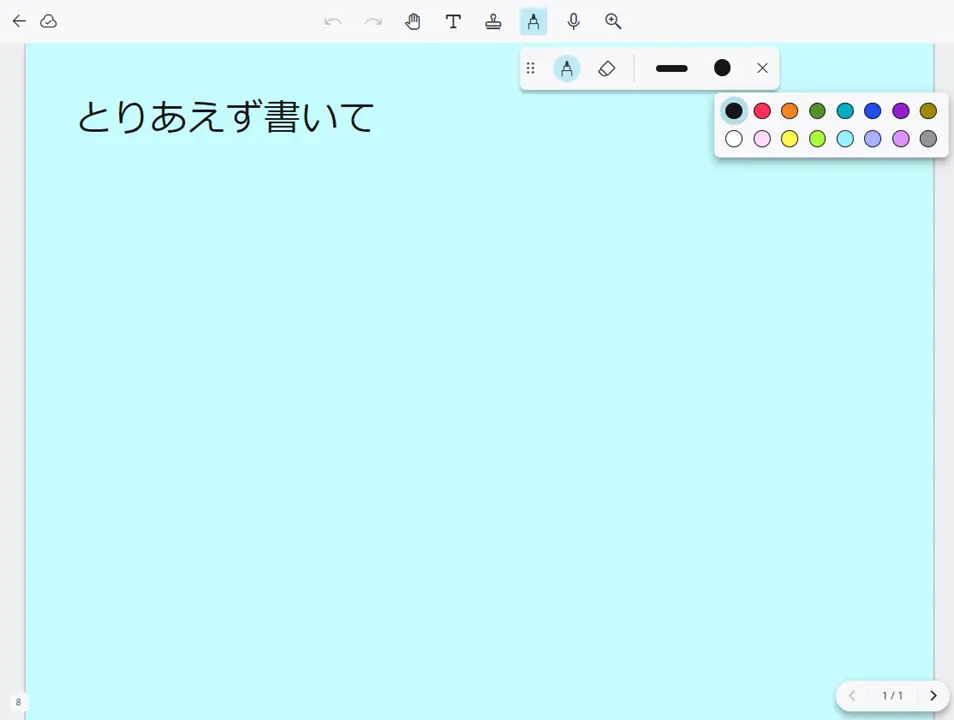Select the Text tool
Image resolution: width=954 pixels, height=720 pixels.
453,21
